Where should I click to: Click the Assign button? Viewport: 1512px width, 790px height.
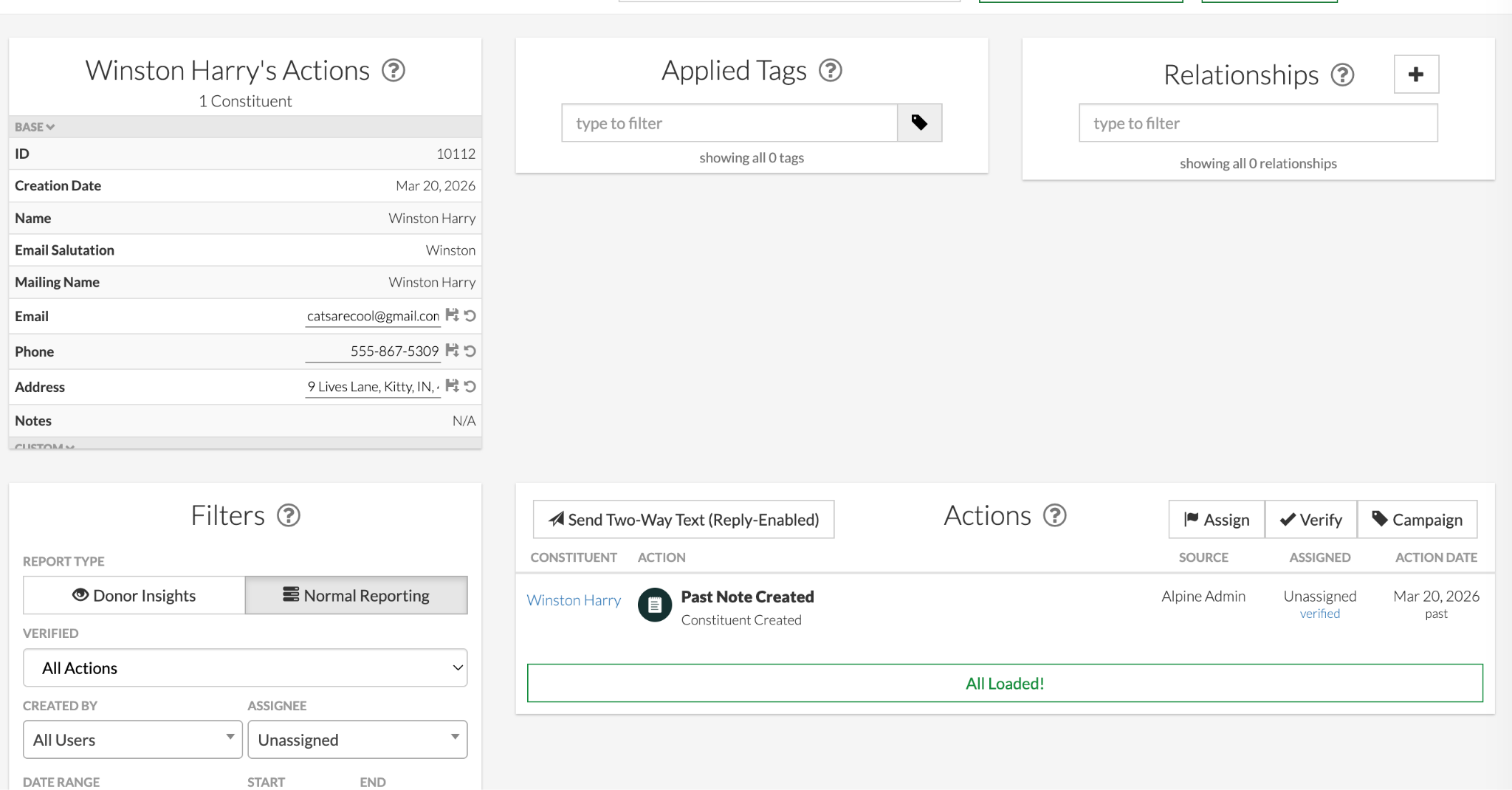tap(1217, 520)
